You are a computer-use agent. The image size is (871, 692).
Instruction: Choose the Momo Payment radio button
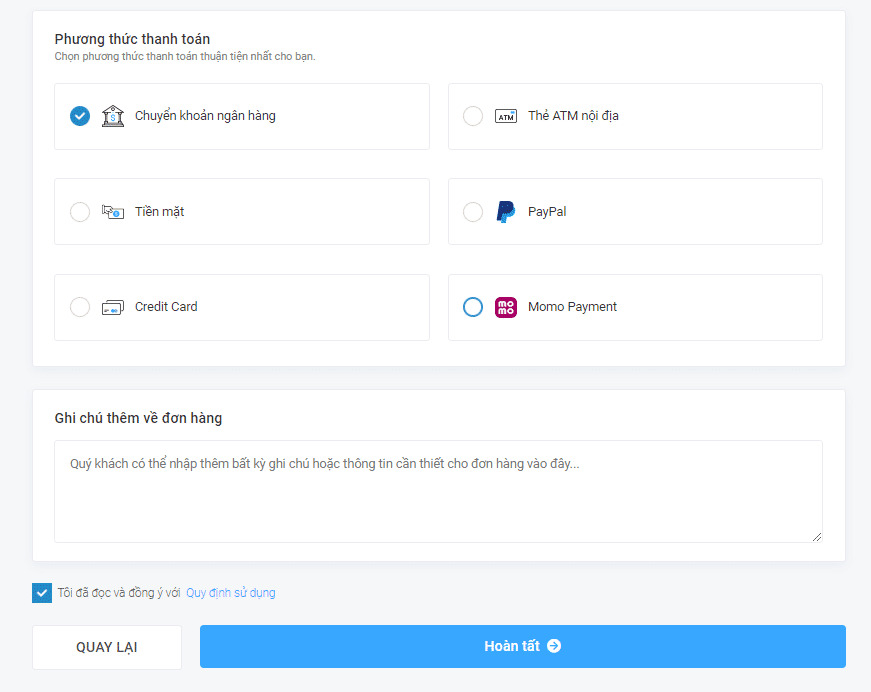point(473,307)
